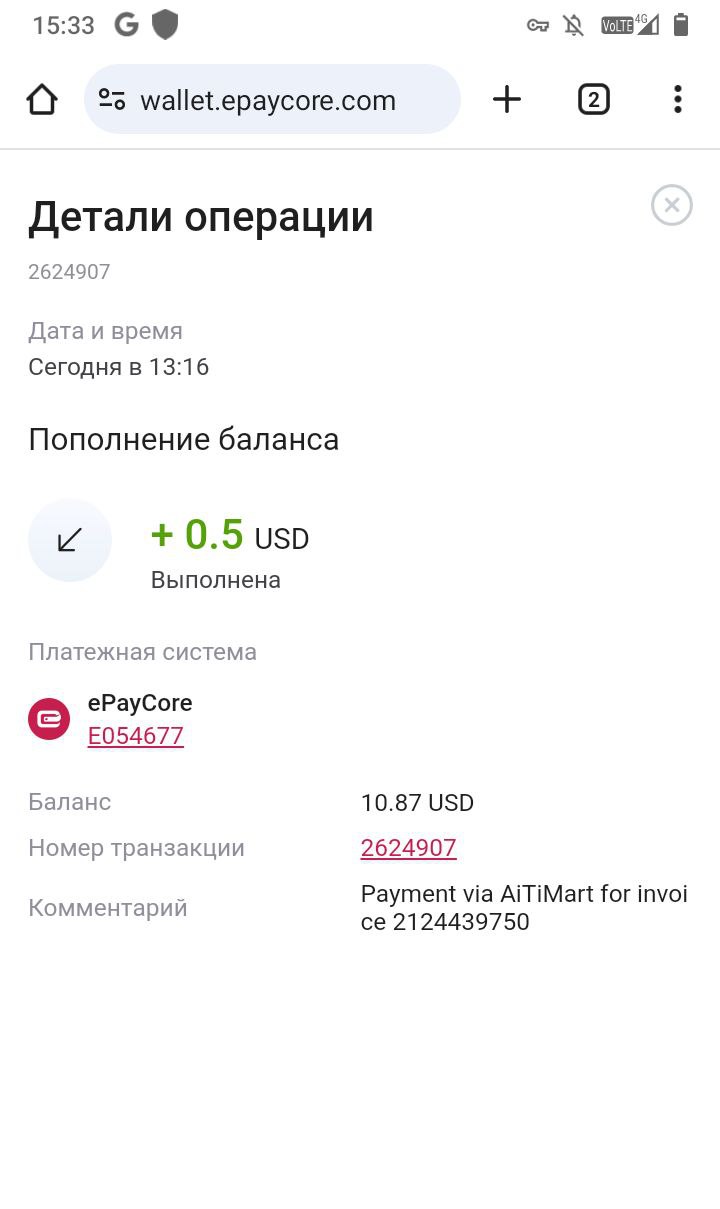Screen dimensions: 720x1209
Task: Open a new tab with plus icon
Action: [507, 99]
